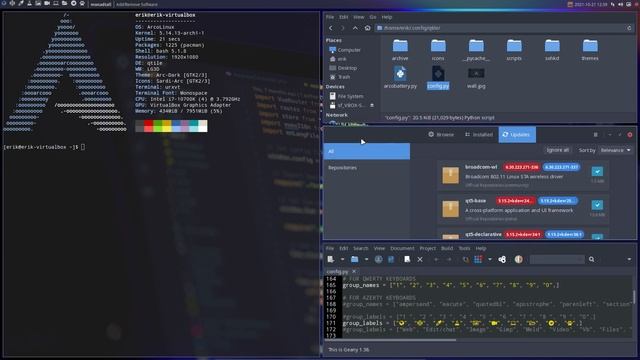Open the Build options dropdown arrow in Geany

pyautogui.click(x=490, y=259)
